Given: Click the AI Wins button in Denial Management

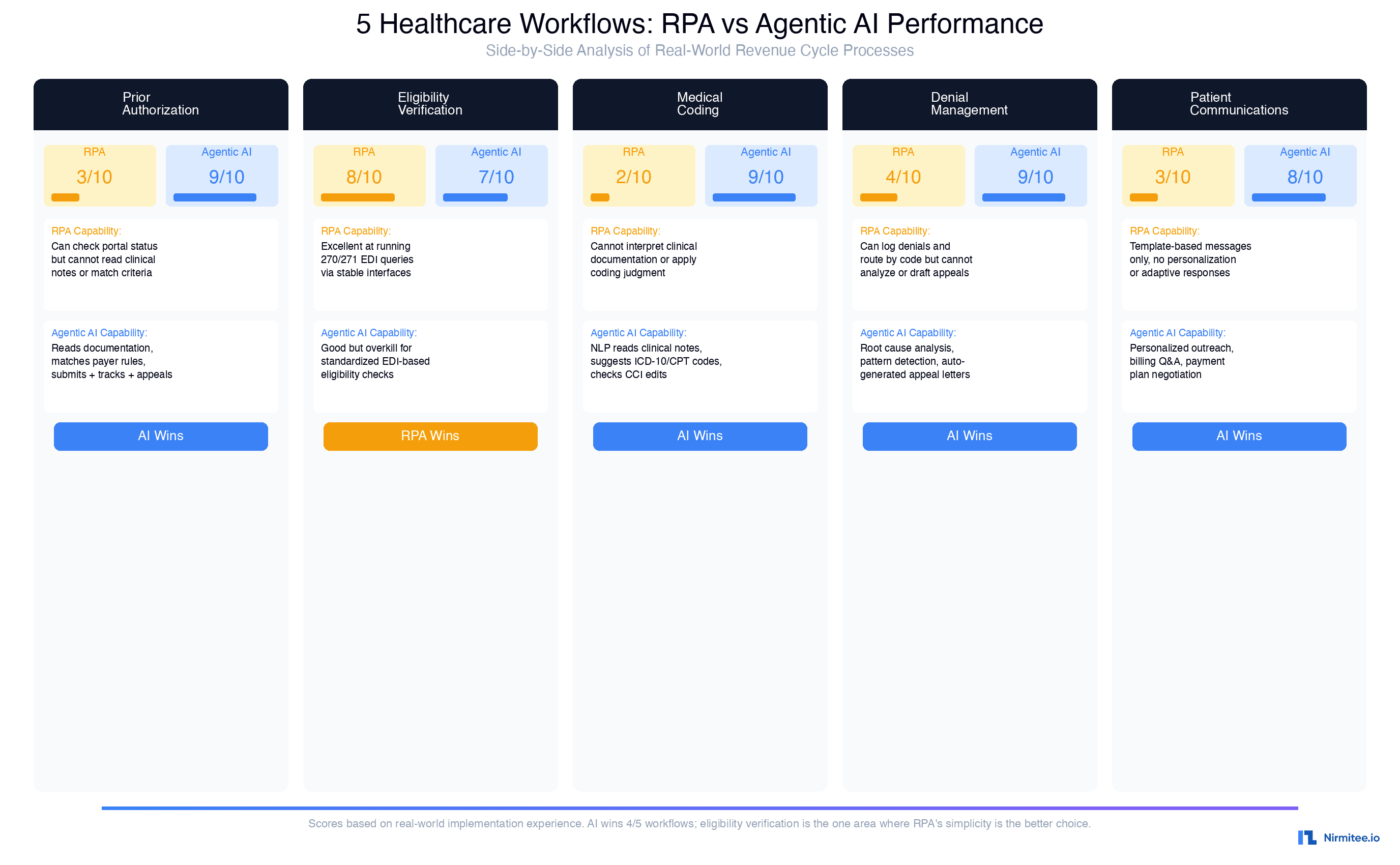Looking at the screenshot, I should pos(969,436).
